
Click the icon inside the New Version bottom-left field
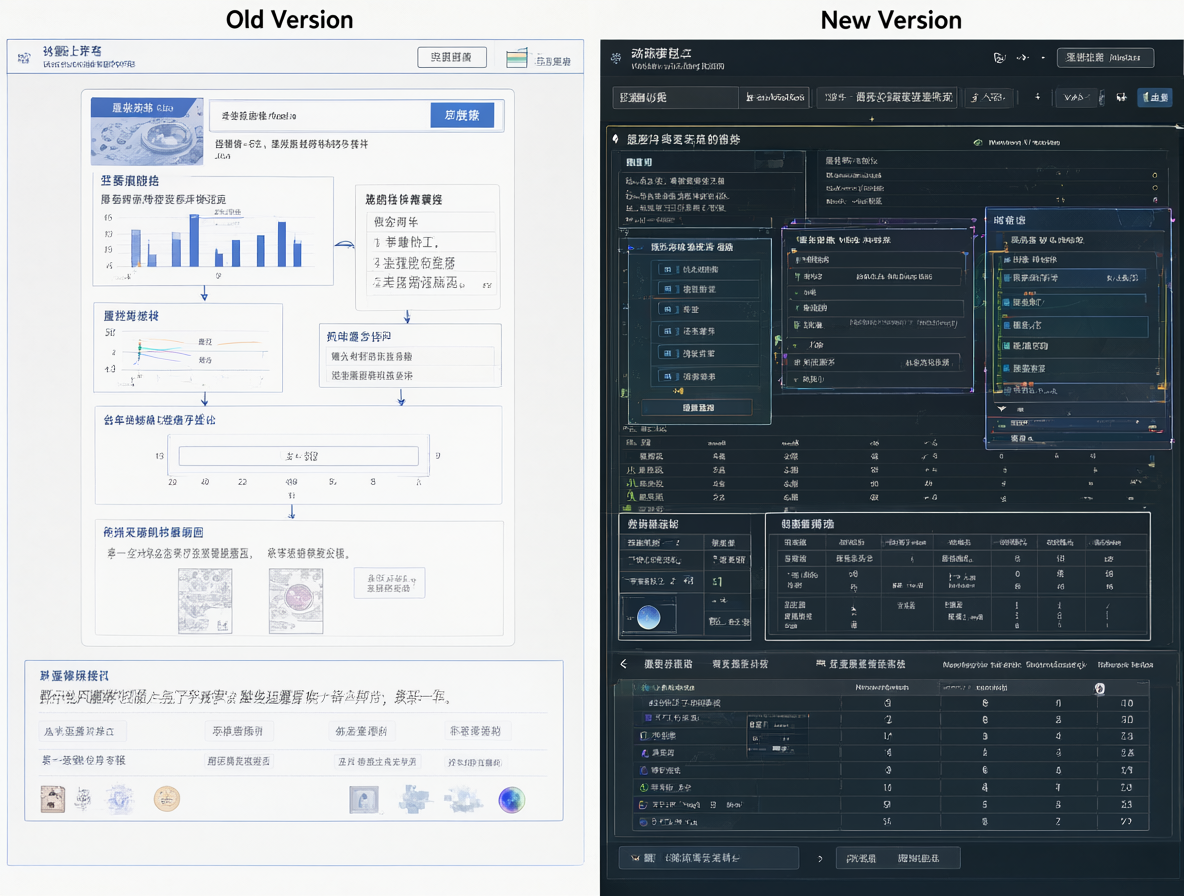(635, 858)
